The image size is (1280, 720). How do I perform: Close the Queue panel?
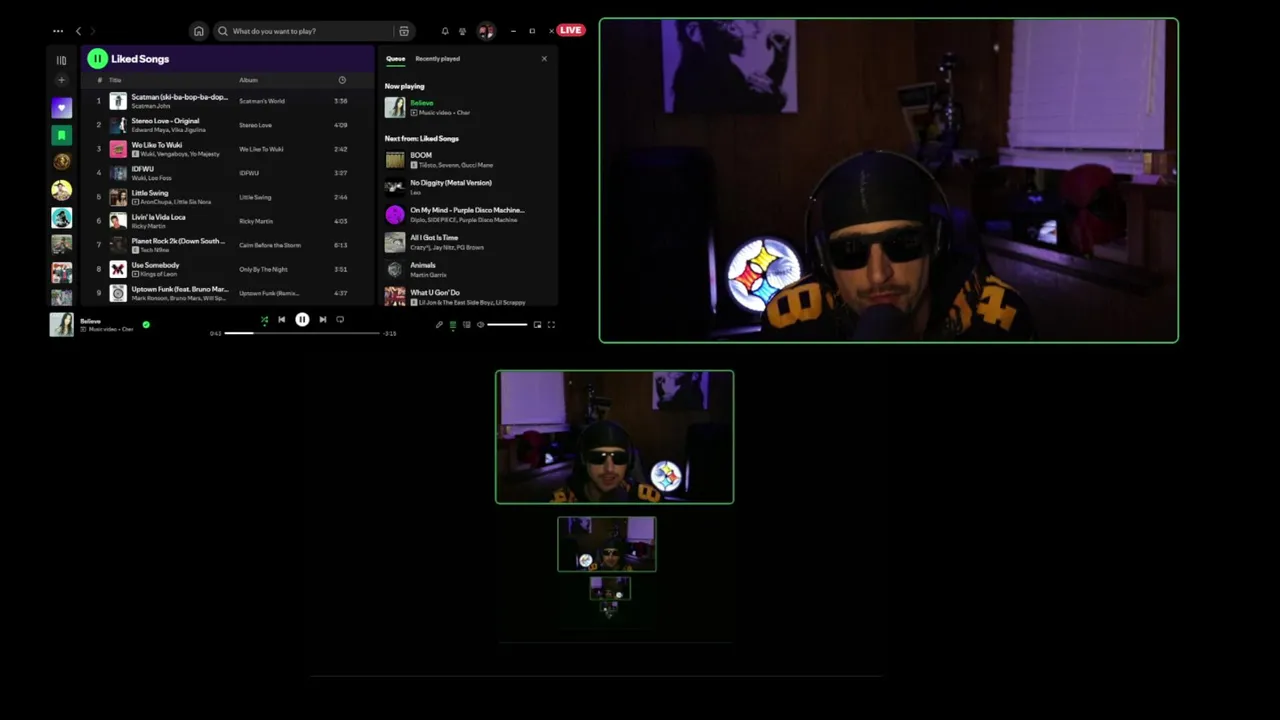pos(544,59)
